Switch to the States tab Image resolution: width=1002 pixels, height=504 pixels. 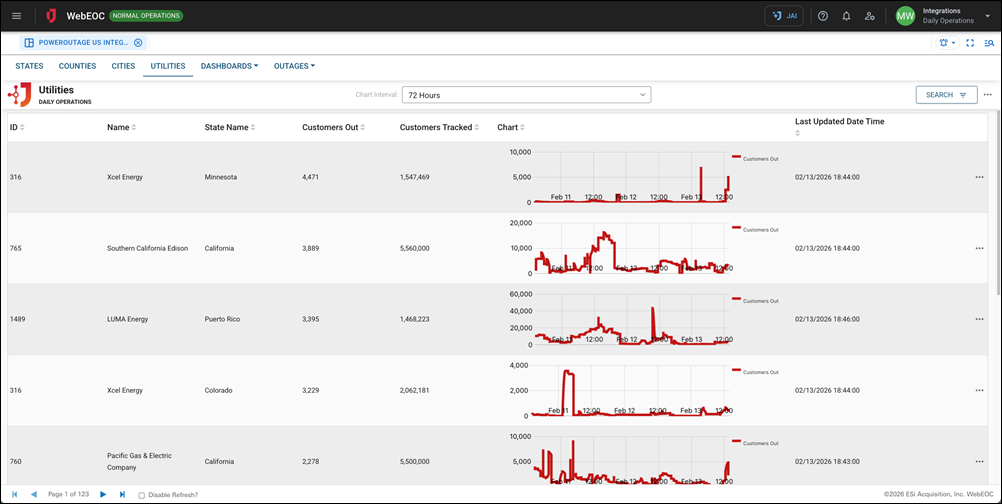(29, 66)
